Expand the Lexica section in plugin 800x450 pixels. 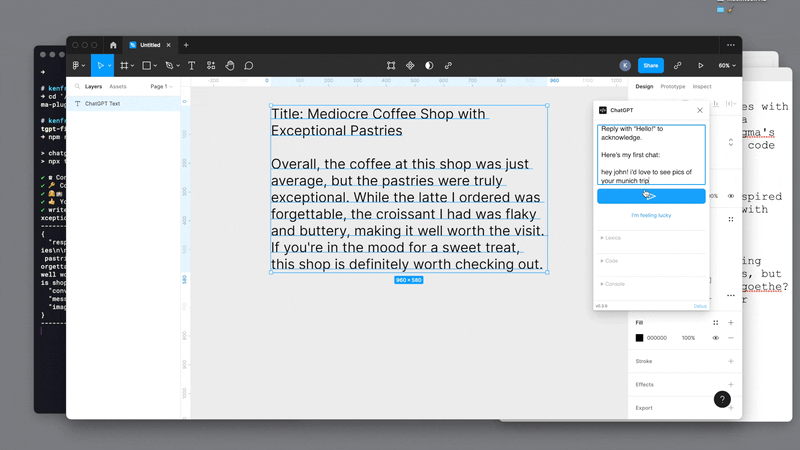point(610,238)
